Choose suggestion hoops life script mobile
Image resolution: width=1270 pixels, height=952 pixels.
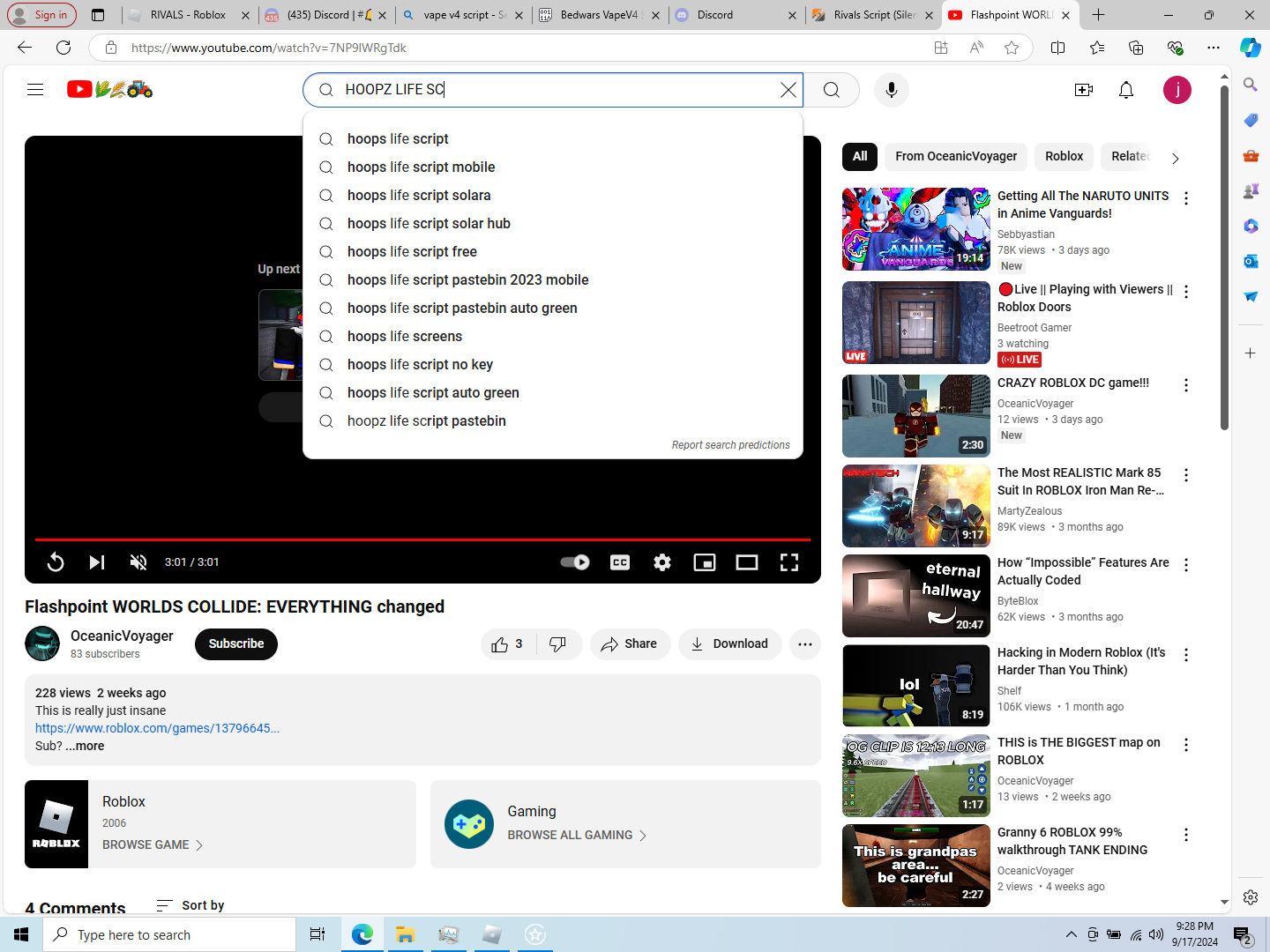coord(553,167)
